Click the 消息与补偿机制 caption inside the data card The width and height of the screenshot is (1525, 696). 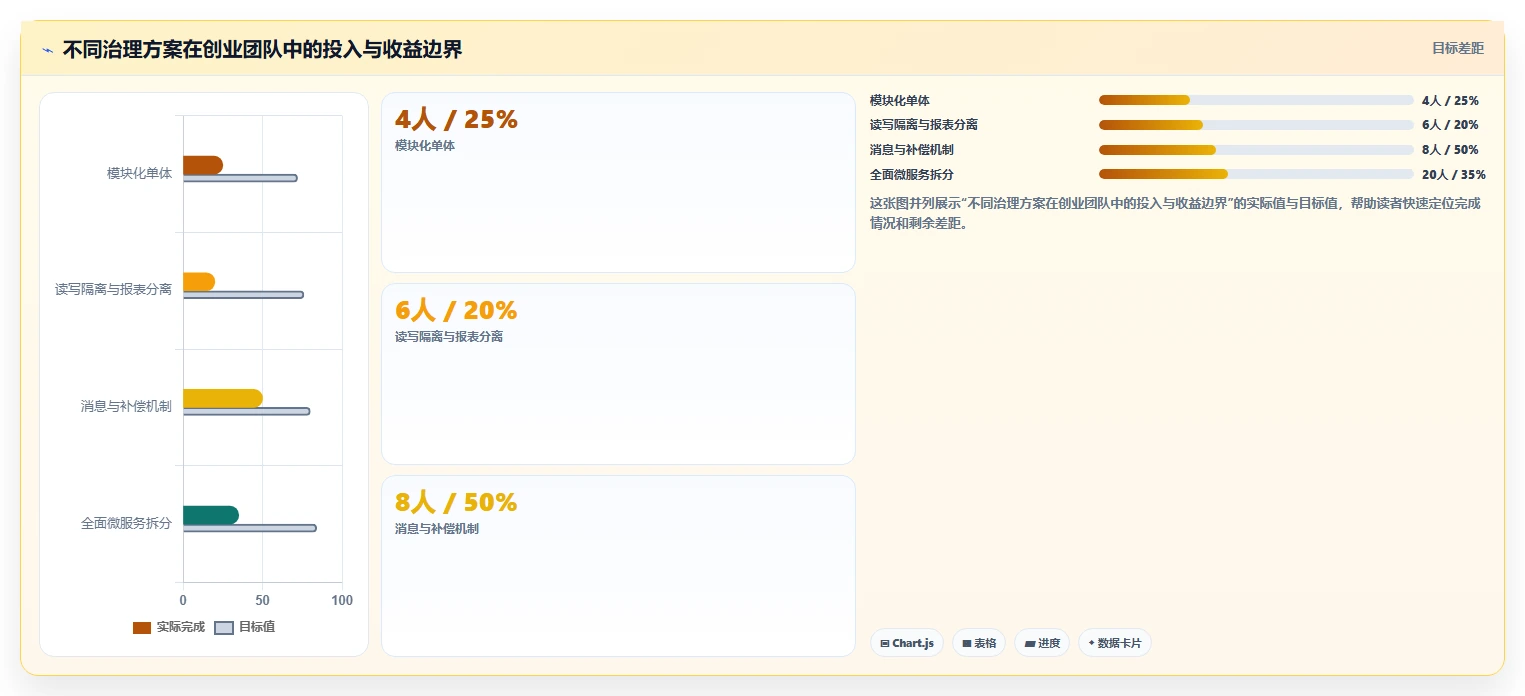(x=437, y=529)
